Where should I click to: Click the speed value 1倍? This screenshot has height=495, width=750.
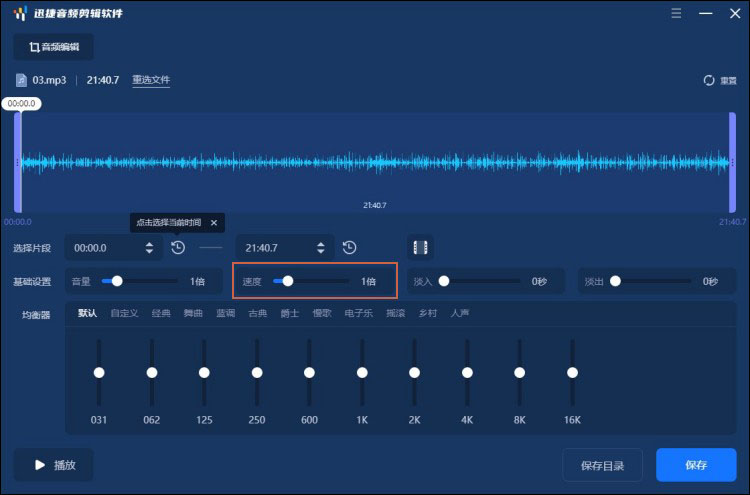368,281
